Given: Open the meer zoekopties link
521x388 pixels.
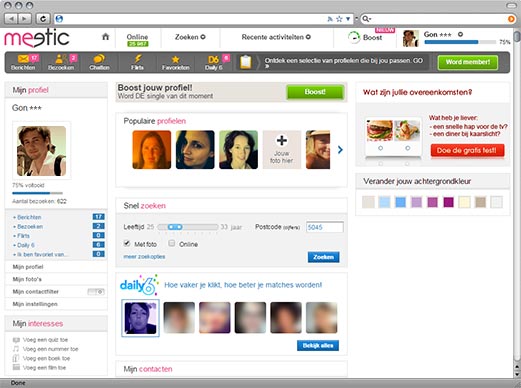Looking at the screenshot, I should coord(144,256).
